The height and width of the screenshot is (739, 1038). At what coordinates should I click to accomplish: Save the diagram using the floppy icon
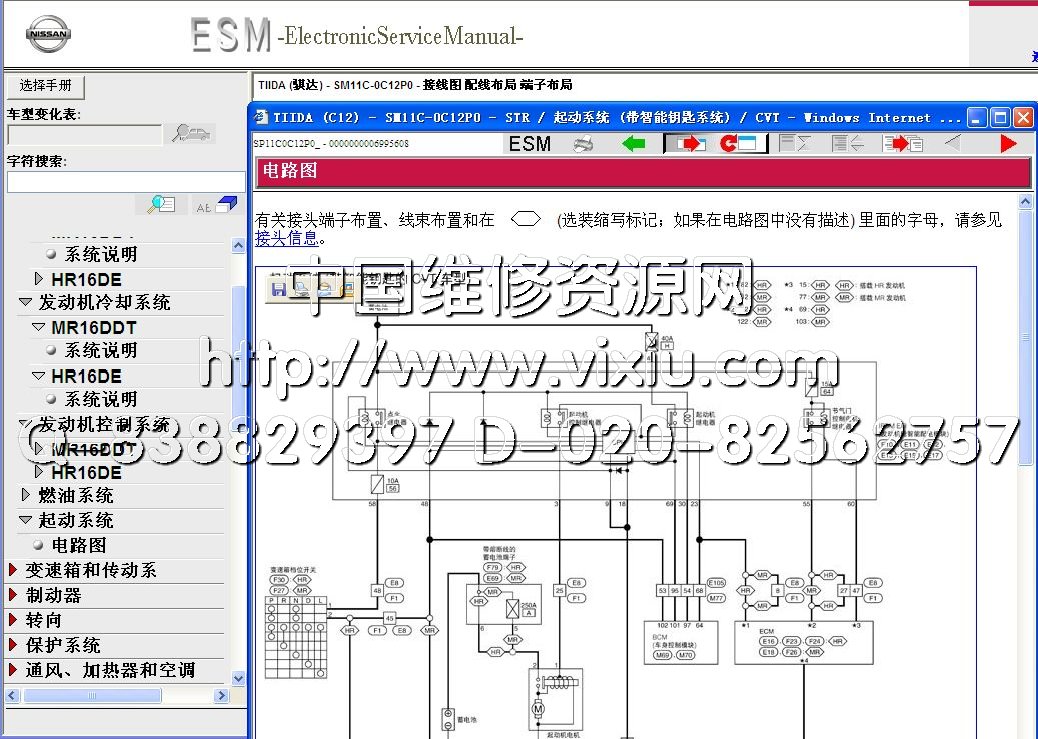pyautogui.click(x=278, y=288)
